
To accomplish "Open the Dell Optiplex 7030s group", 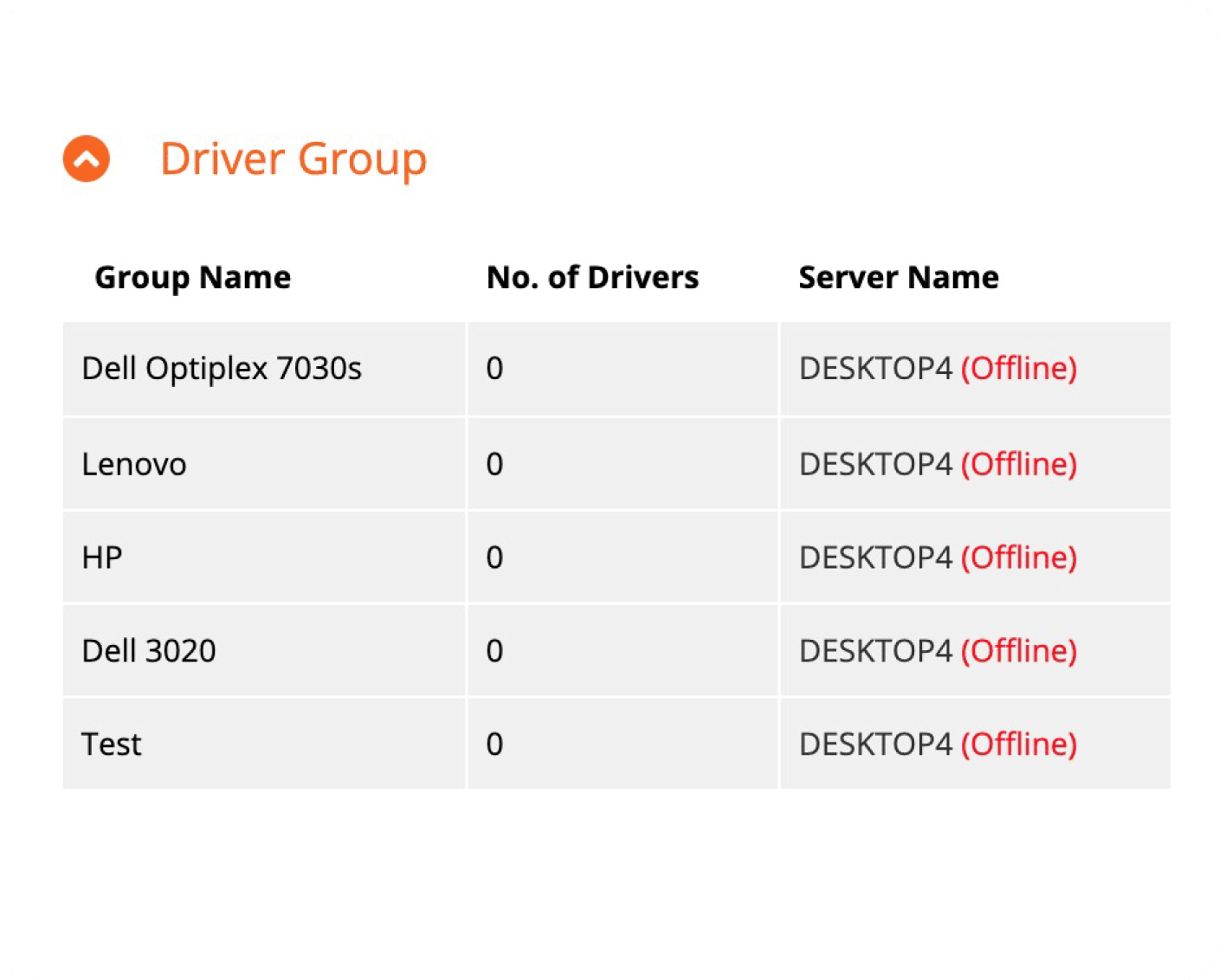I will point(222,369).
